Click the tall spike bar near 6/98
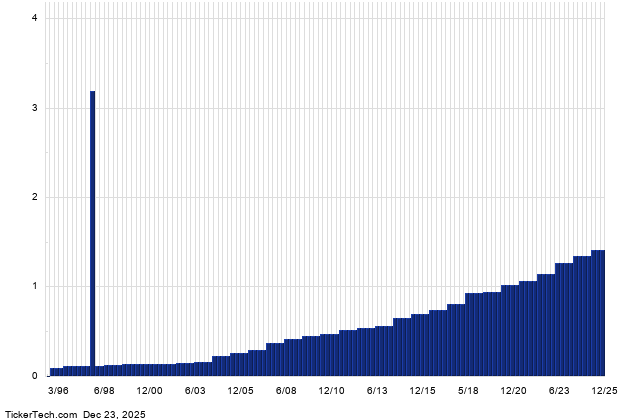This screenshot has width=640, height=420. pyautogui.click(x=93, y=228)
